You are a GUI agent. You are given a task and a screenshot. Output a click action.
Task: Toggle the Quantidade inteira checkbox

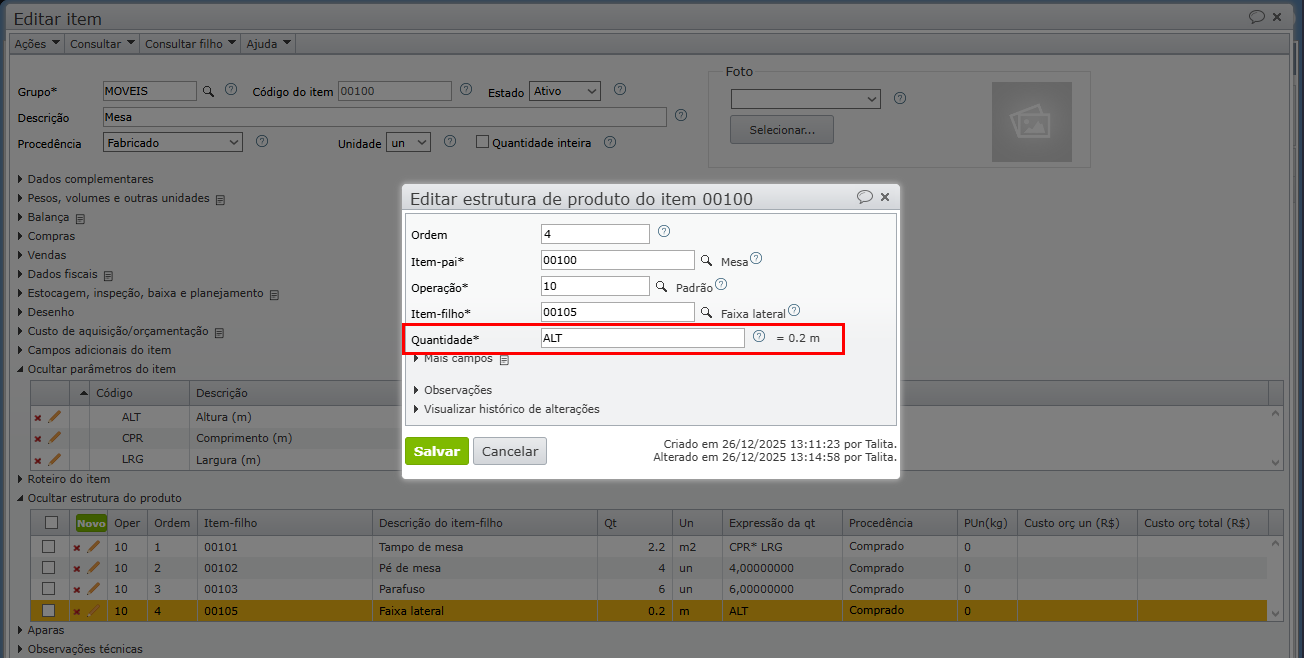(x=482, y=142)
